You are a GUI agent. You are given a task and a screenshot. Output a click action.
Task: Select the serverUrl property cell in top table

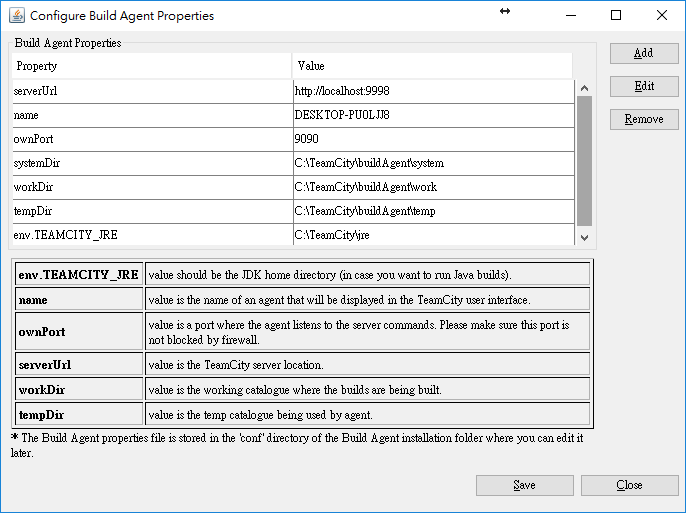153,91
